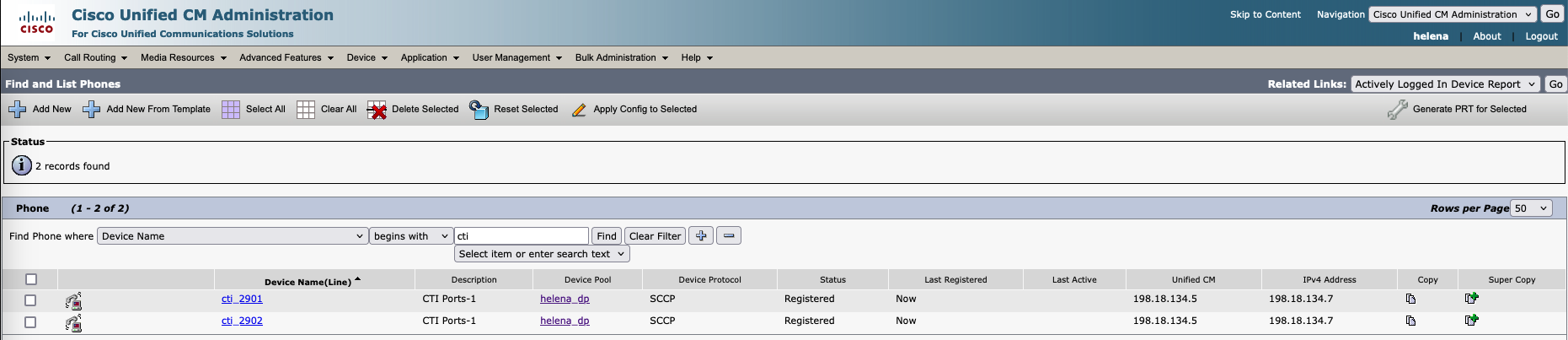The width and height of the screenshot is (1568, 340).
Task: Click the Apply Config to Selected pencil icon
Action: point(579,110)
